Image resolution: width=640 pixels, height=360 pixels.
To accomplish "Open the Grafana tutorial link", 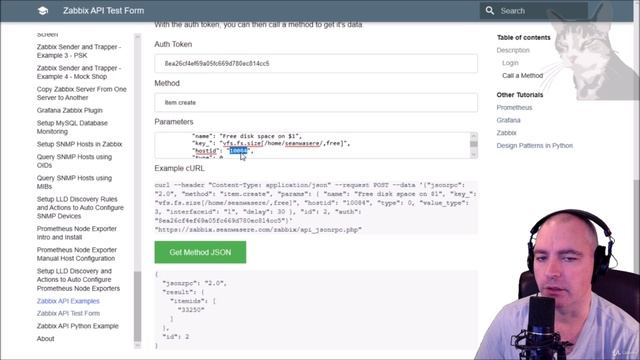I will coord(509,120).
